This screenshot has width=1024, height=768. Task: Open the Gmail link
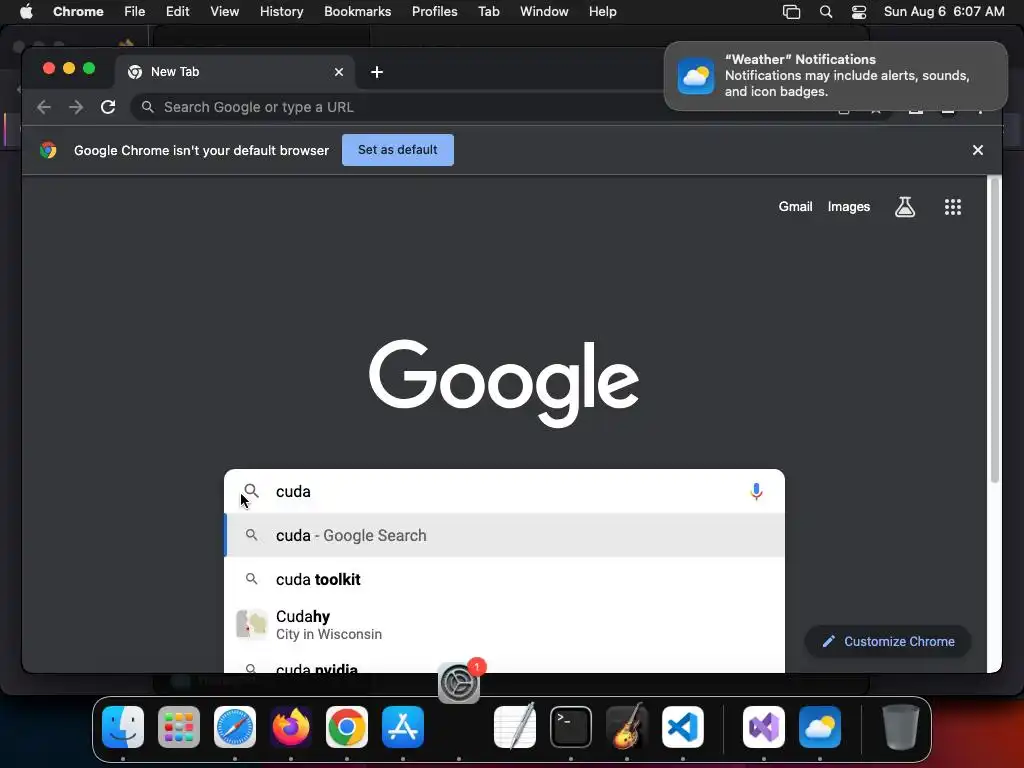tap(795, 207)
